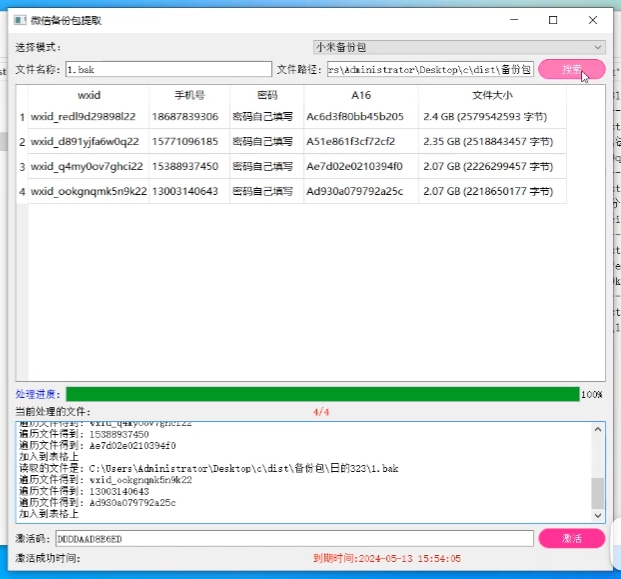Click the pink 激活 activate button
This screenshot has height=579, width=621.
coord(571,538)
